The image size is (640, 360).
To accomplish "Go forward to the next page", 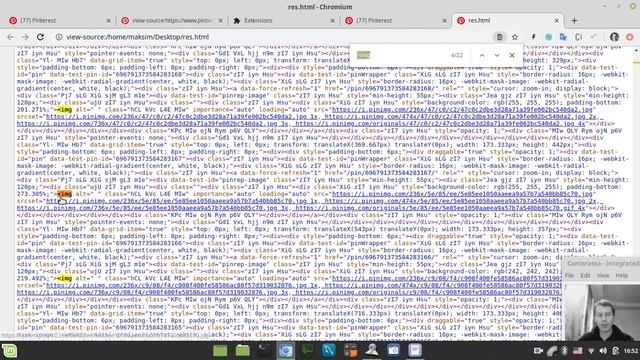I will (x=25, y=37).
